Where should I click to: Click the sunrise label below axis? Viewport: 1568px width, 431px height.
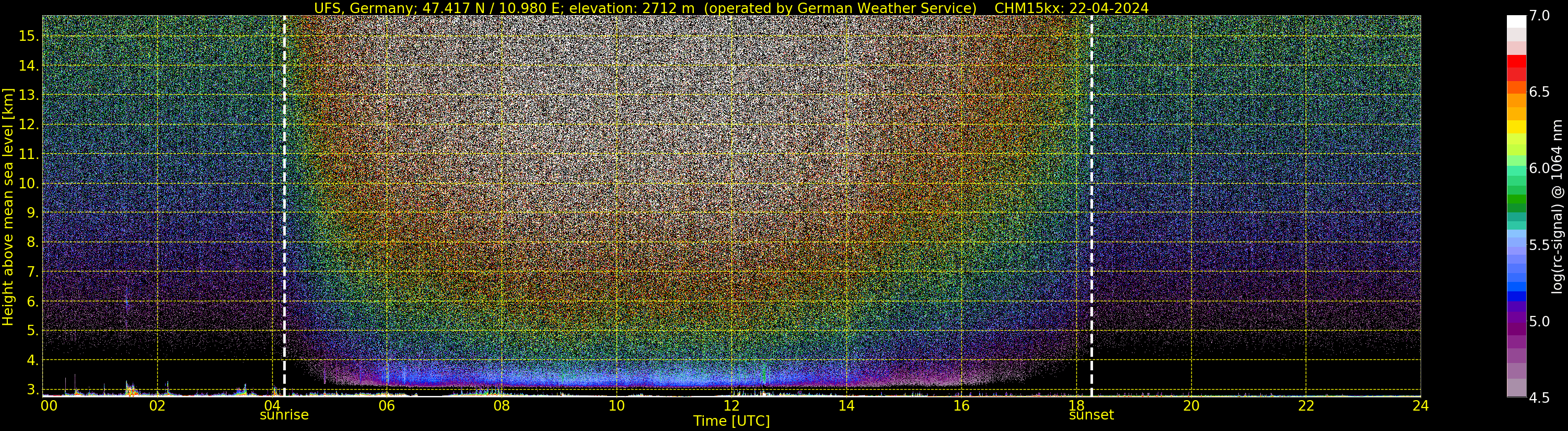pyautogui.click(x=284, y=415)
